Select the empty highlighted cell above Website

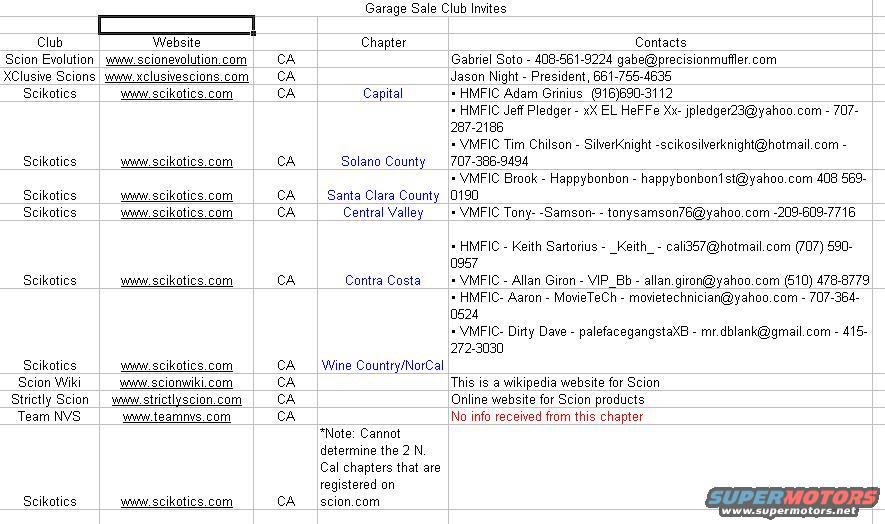(176, 25)
